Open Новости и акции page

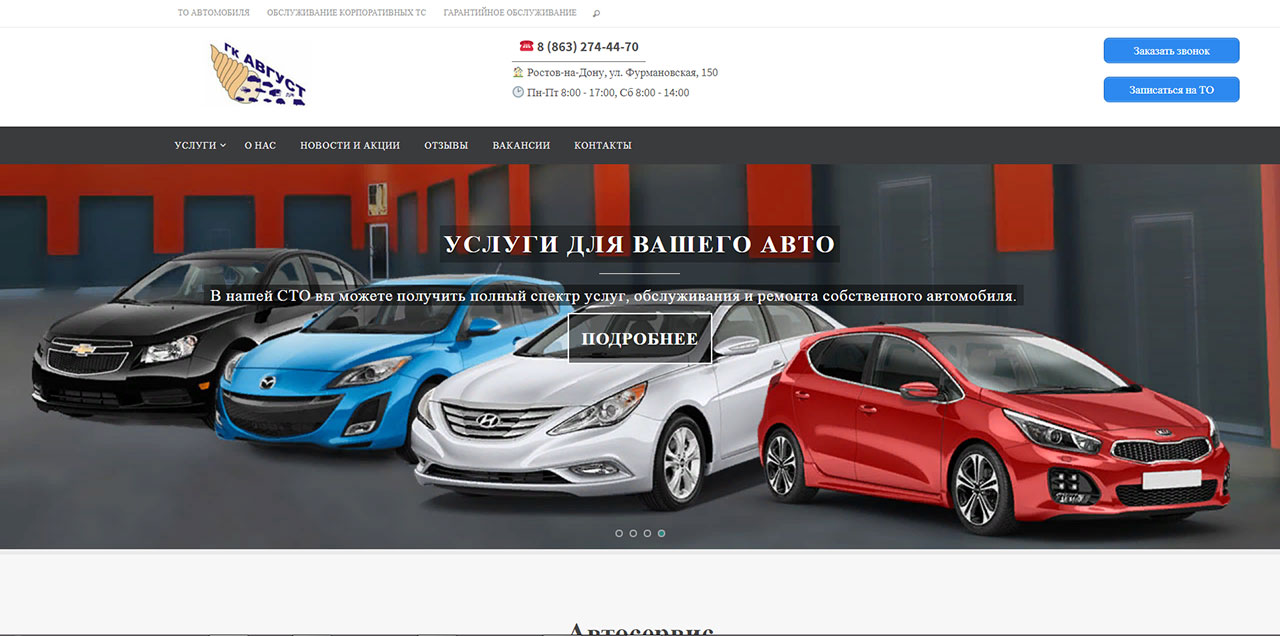pos(350,145)
